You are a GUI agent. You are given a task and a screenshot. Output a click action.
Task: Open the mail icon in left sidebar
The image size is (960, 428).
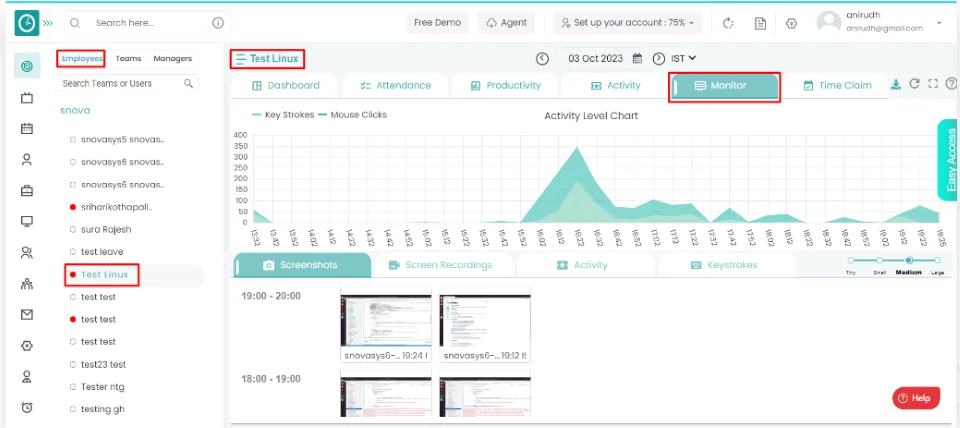pos(27,314)
